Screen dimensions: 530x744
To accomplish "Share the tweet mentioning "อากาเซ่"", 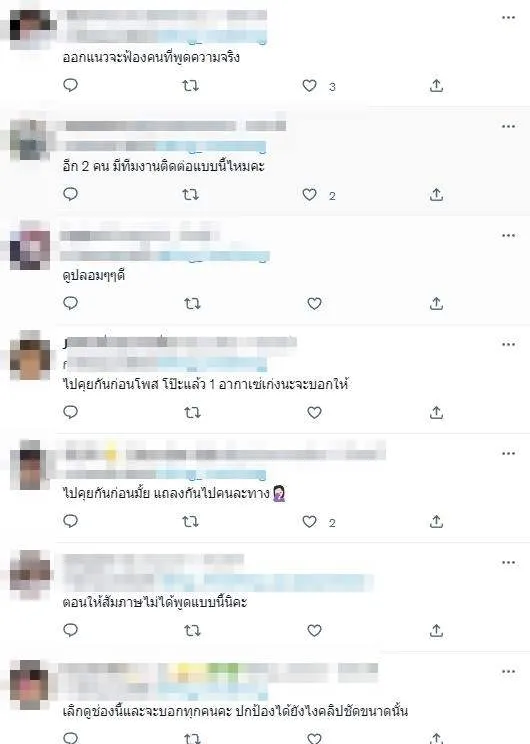I will [436, 412].
